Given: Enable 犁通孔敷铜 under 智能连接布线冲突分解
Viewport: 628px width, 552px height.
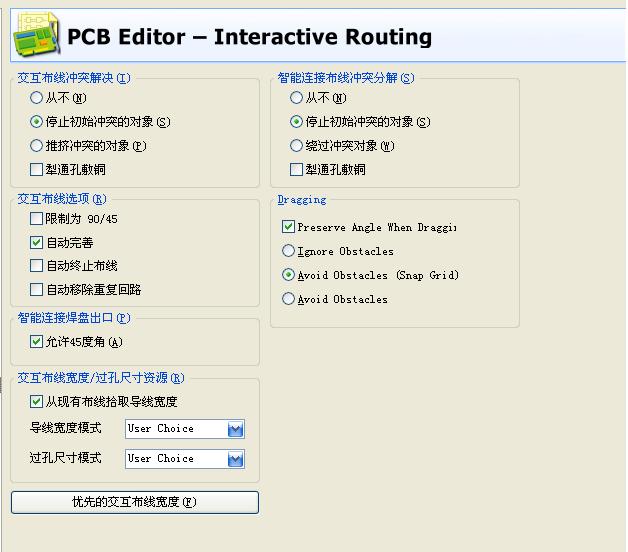Looking at the screenshot, I should click(x=297, y=170).
